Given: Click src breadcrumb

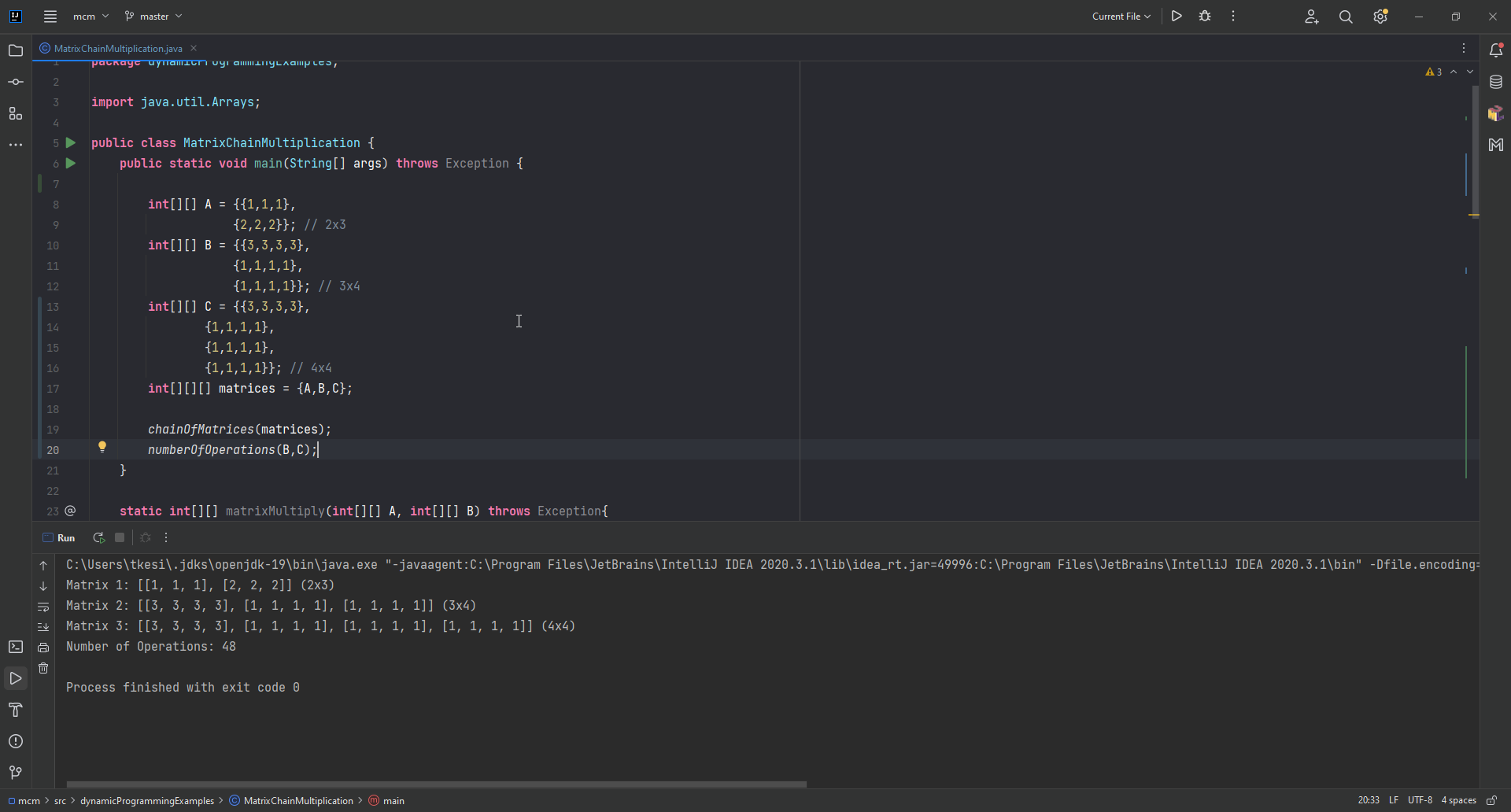Looking at the screenshot, I should coord(60,801).
